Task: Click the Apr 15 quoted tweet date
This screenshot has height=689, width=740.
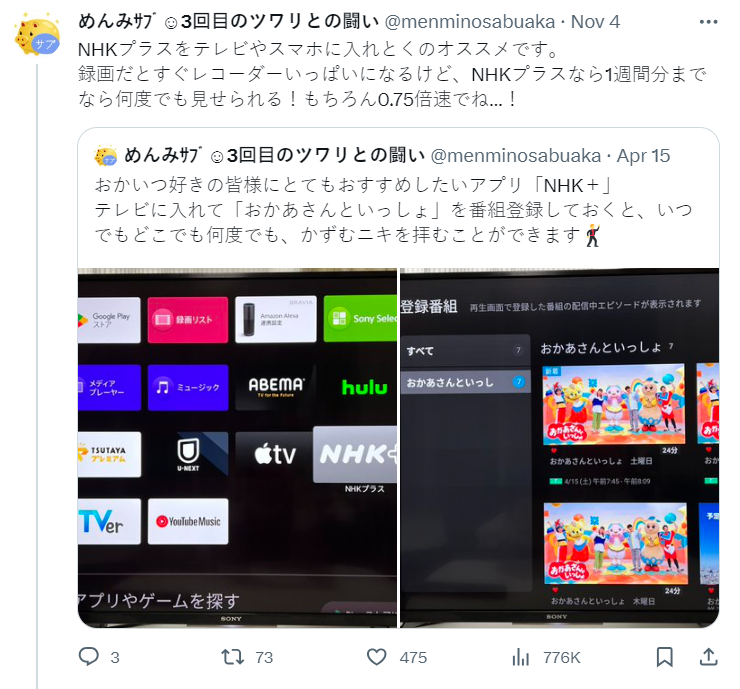Action: [643, 156]
